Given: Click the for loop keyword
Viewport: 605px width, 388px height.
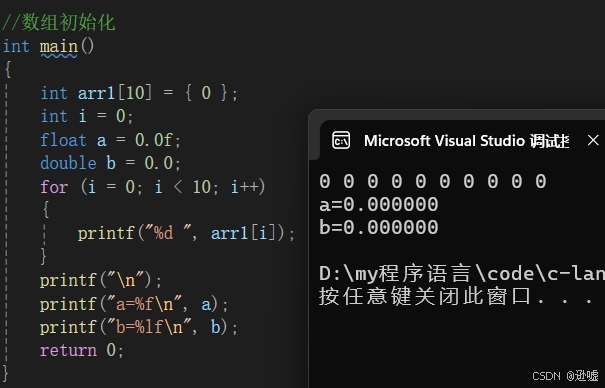Looking at the screenshot, I should tap(54, 187).
